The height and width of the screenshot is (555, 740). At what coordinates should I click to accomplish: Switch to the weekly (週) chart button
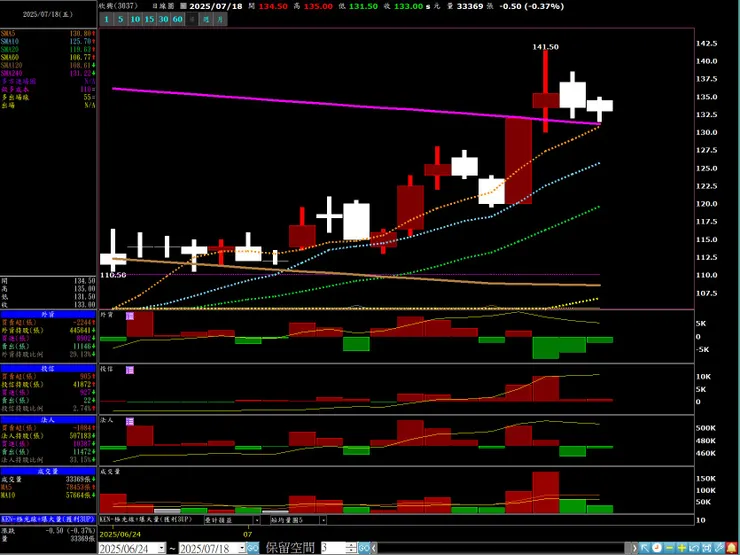click(206, 19)
